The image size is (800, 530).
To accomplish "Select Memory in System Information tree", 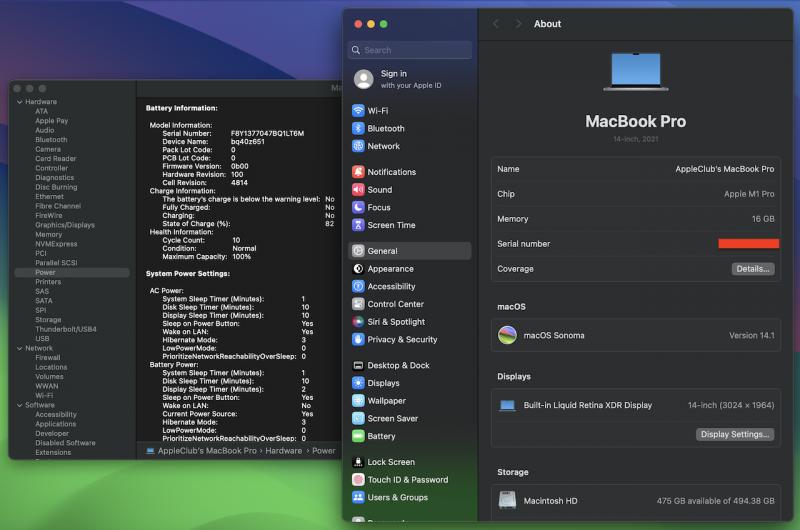I will (48, 235).
